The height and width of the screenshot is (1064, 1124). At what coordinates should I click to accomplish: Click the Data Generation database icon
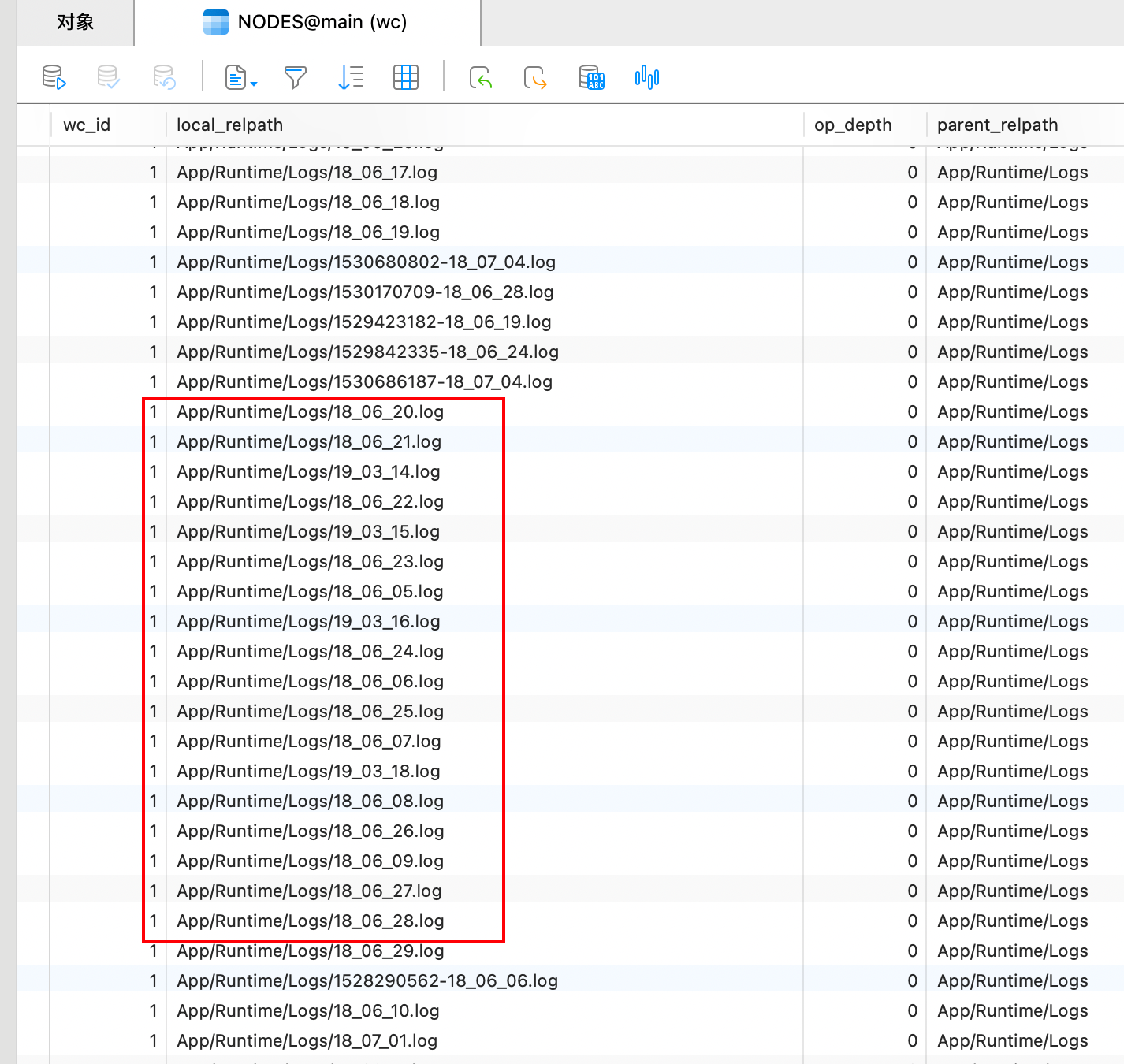pos(591,77)
